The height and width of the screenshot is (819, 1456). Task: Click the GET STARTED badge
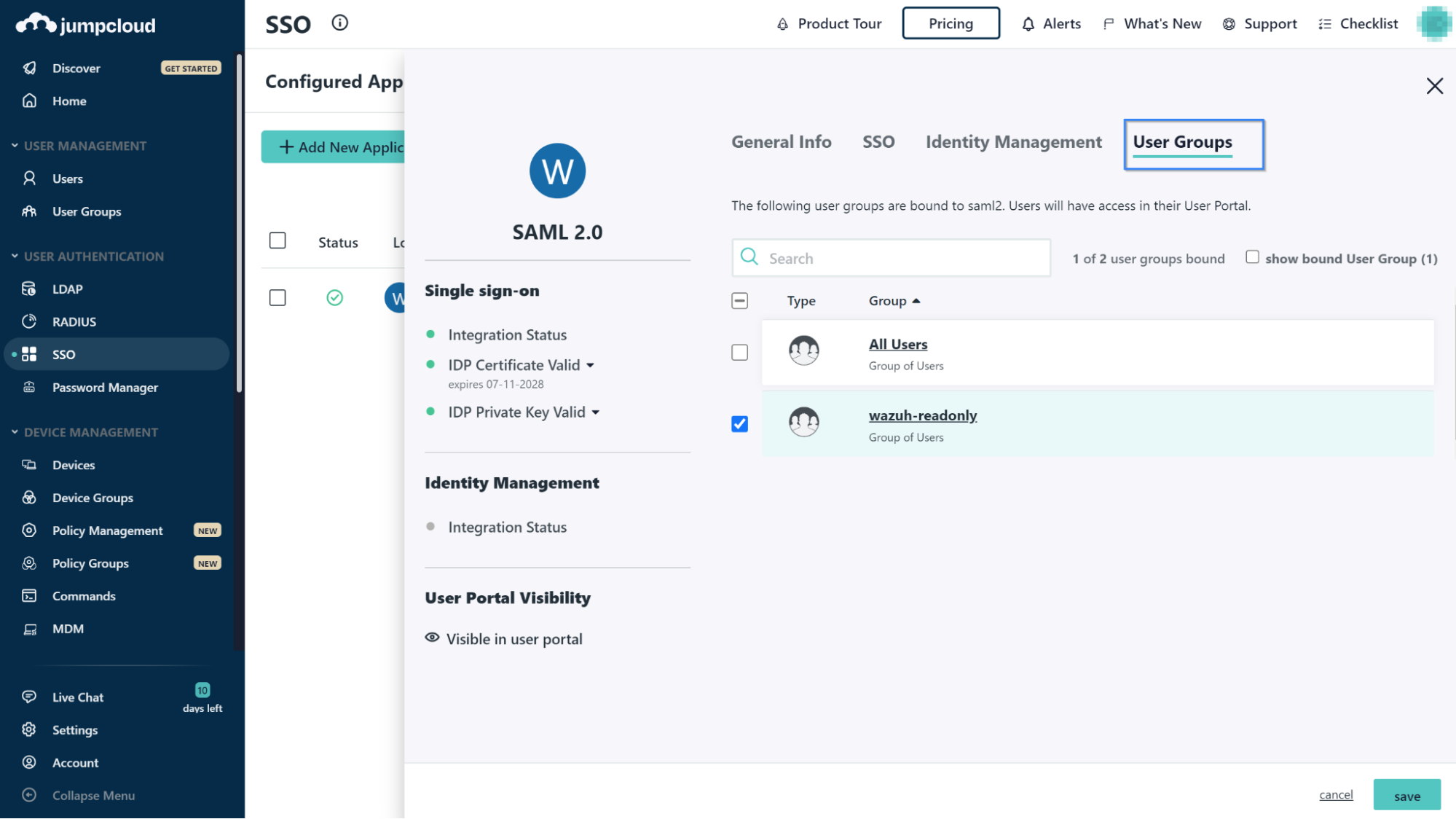[191, 68]
